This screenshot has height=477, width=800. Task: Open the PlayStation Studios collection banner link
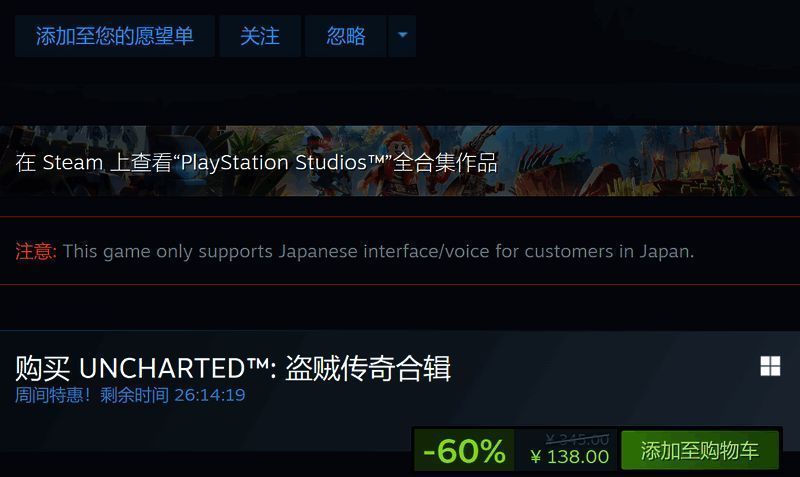400,161
